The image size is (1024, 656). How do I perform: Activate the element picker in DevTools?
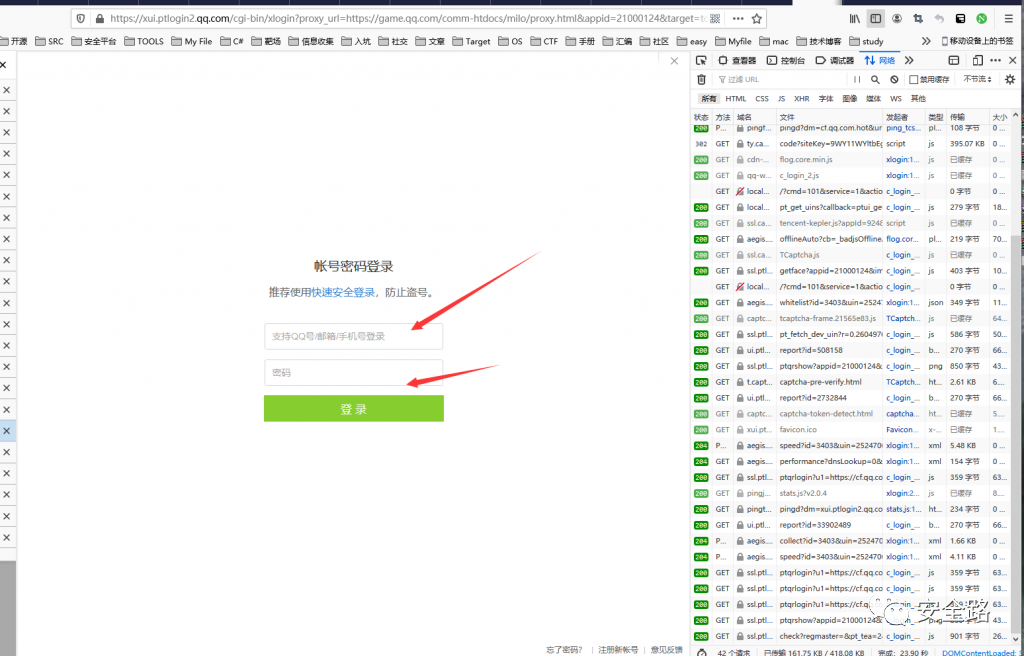[x=701, y=60]
